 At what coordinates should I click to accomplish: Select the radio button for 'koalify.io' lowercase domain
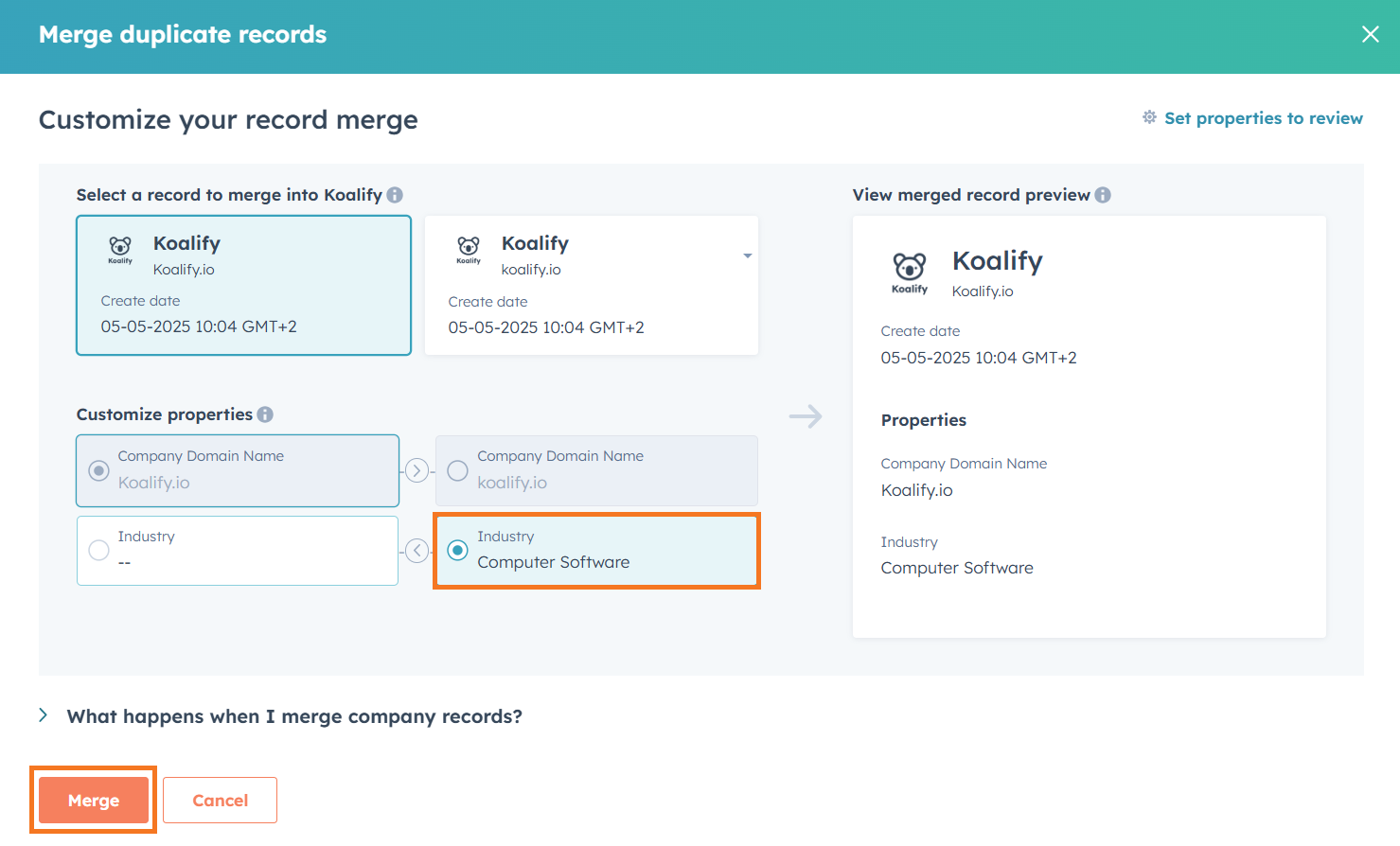coord(457,470)
